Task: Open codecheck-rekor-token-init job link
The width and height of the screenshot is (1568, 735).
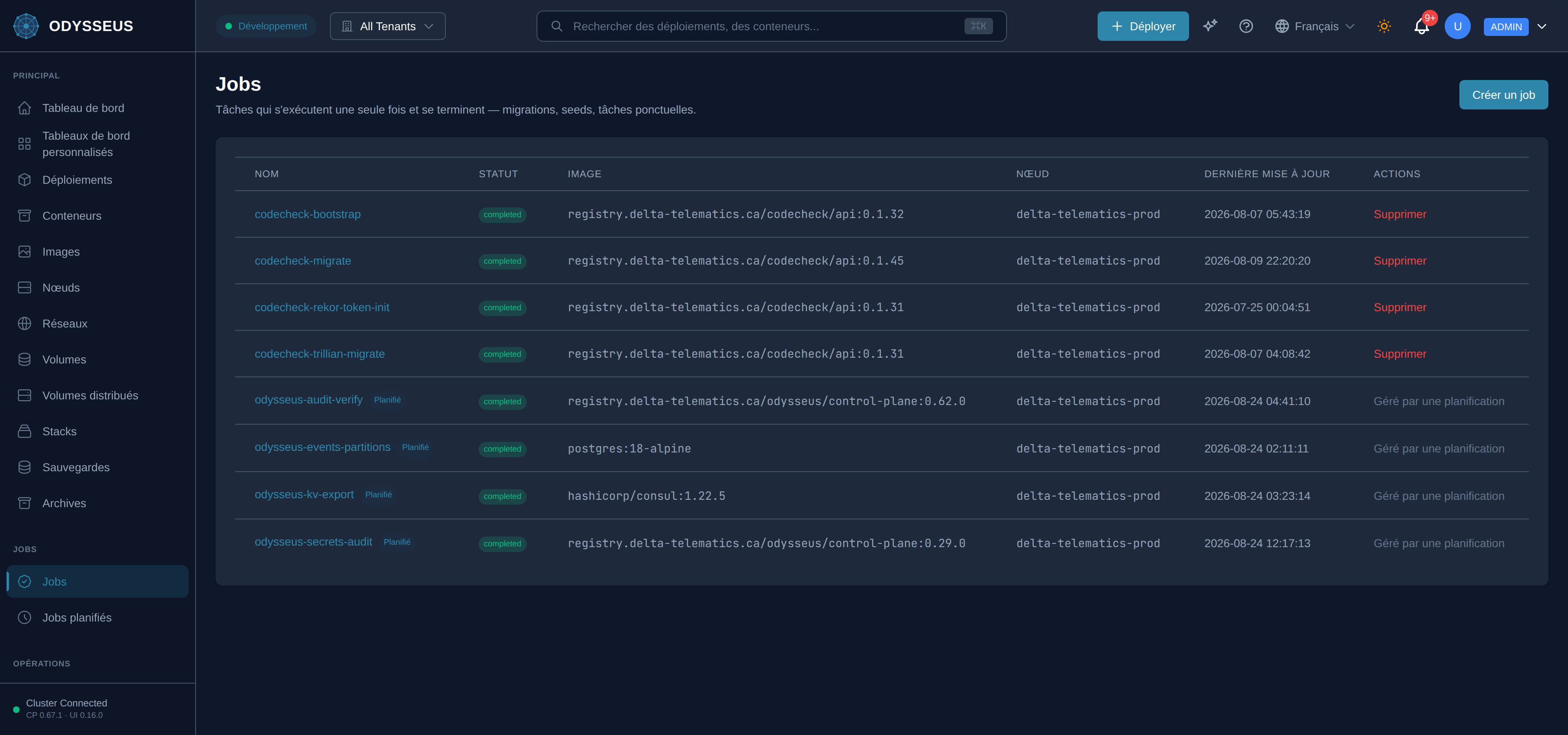Action: [322, 307]
